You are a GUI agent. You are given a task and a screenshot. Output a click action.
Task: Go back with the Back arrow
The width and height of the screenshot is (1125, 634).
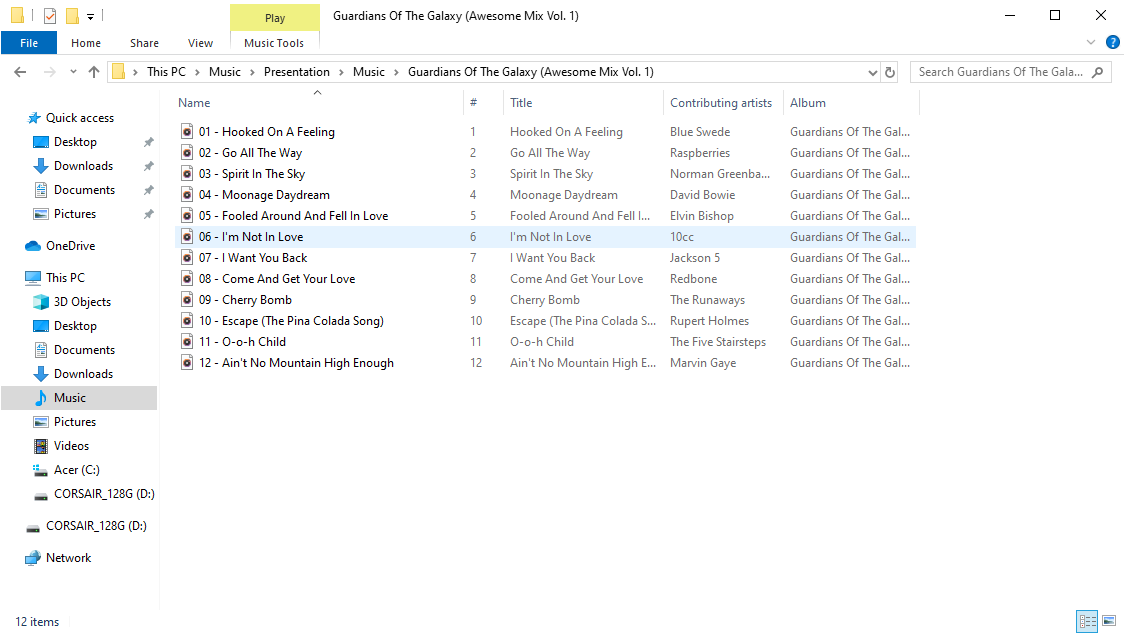point(20,72)
